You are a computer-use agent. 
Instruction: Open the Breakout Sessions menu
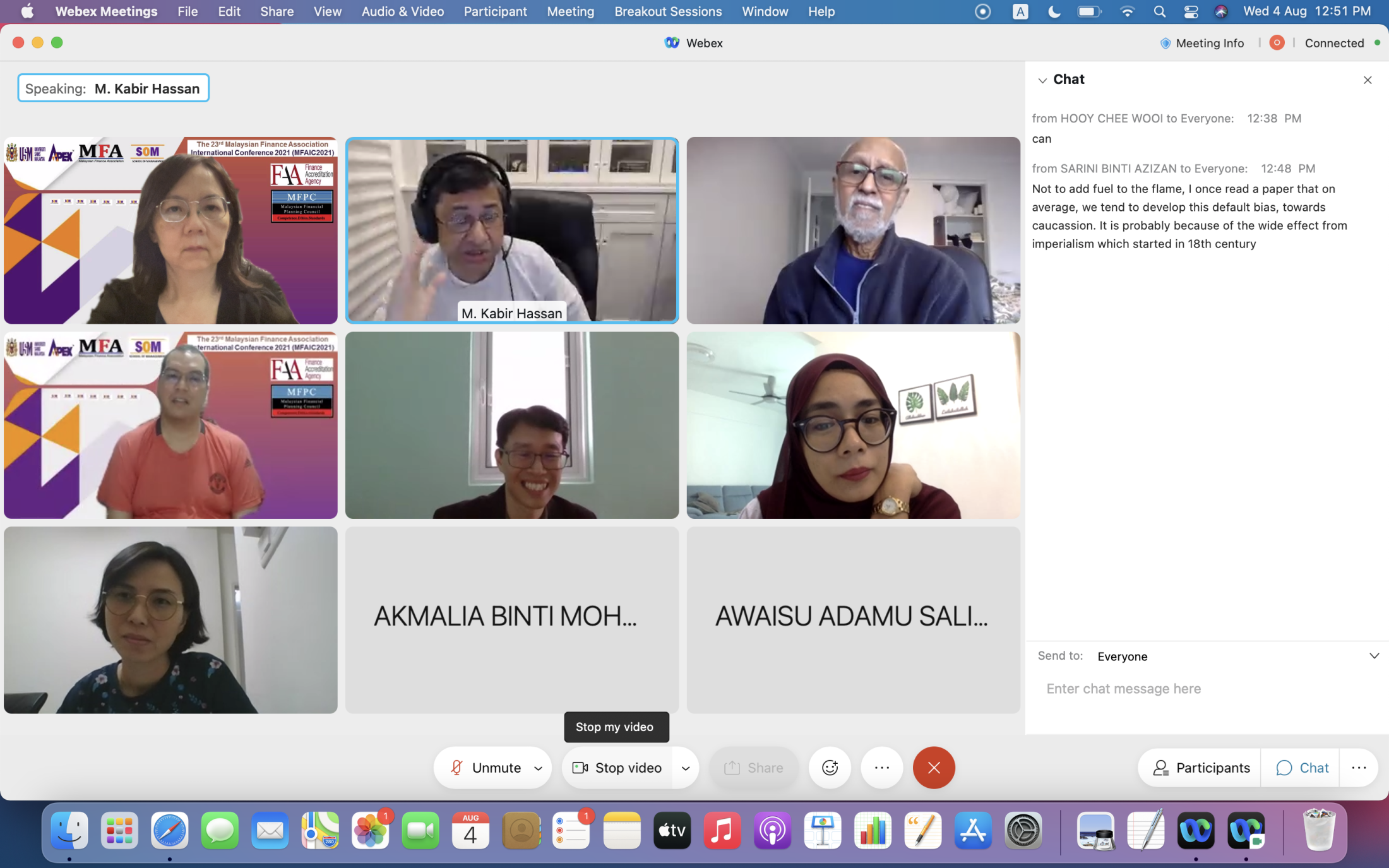point(667,11)
